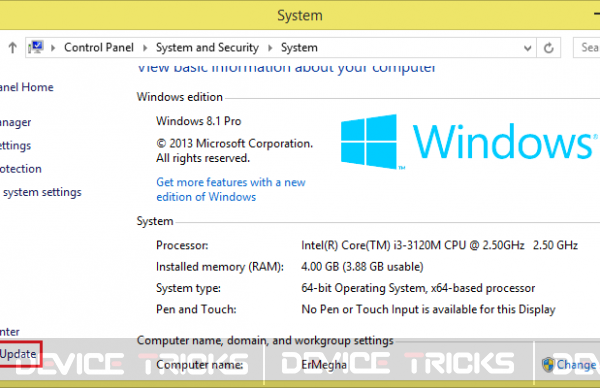Open Remote settings link in sidebar
Image resolution: width=600 pixels, height=388 pixels.
[x=15, y=146]
